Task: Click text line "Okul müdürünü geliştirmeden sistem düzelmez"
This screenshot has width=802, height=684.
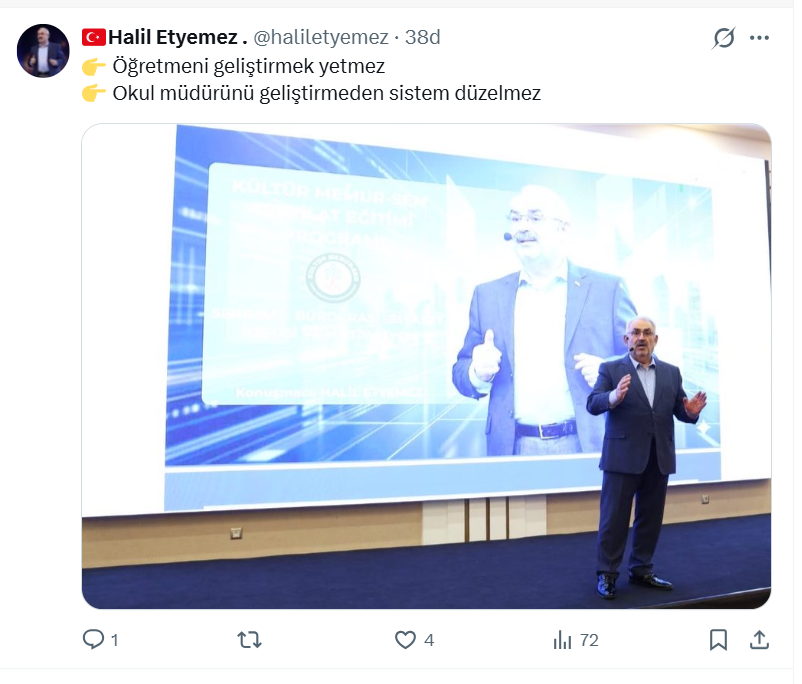Action: tap(327, 94)
